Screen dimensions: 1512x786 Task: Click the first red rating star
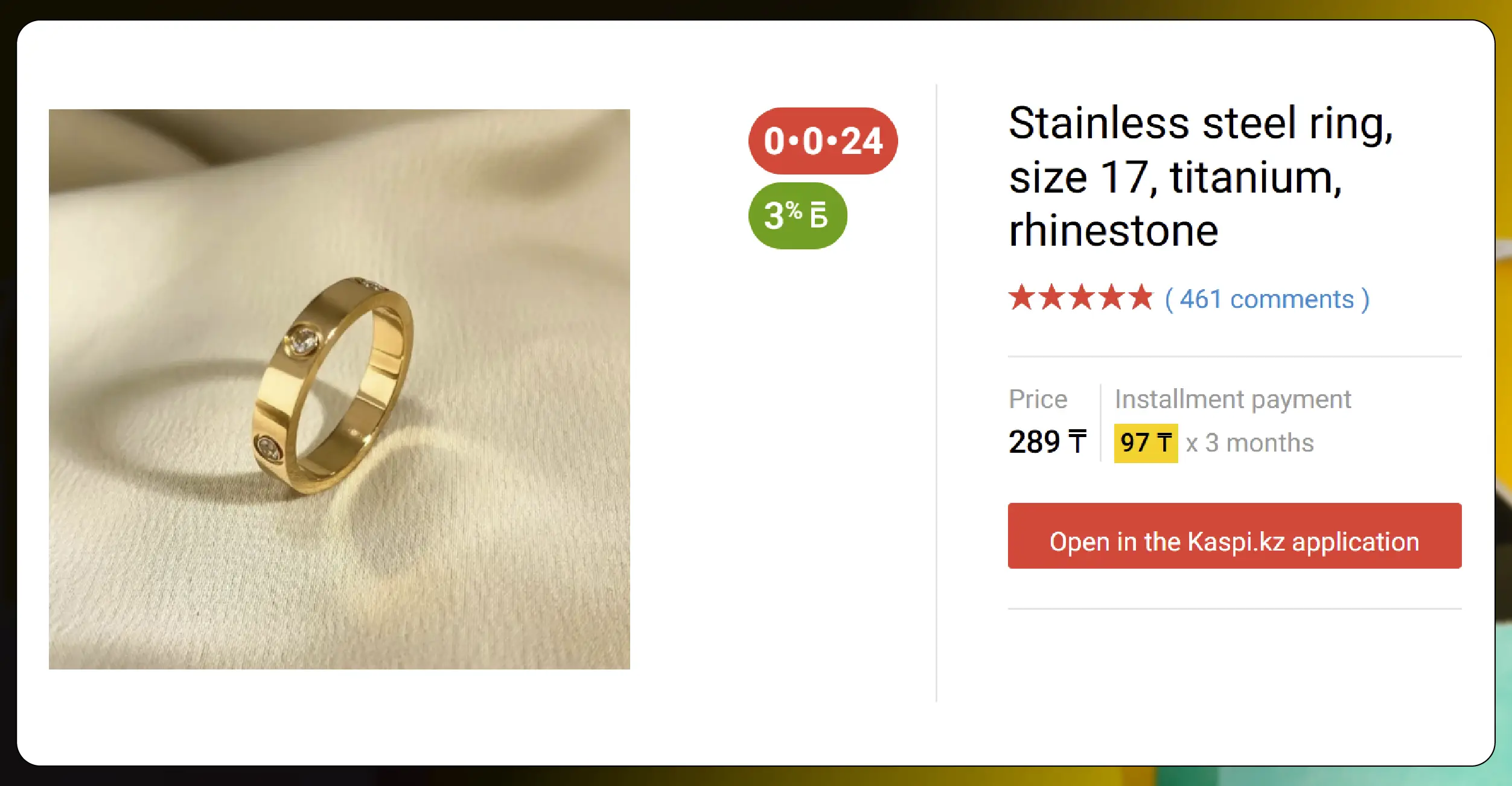point(1021,297)
